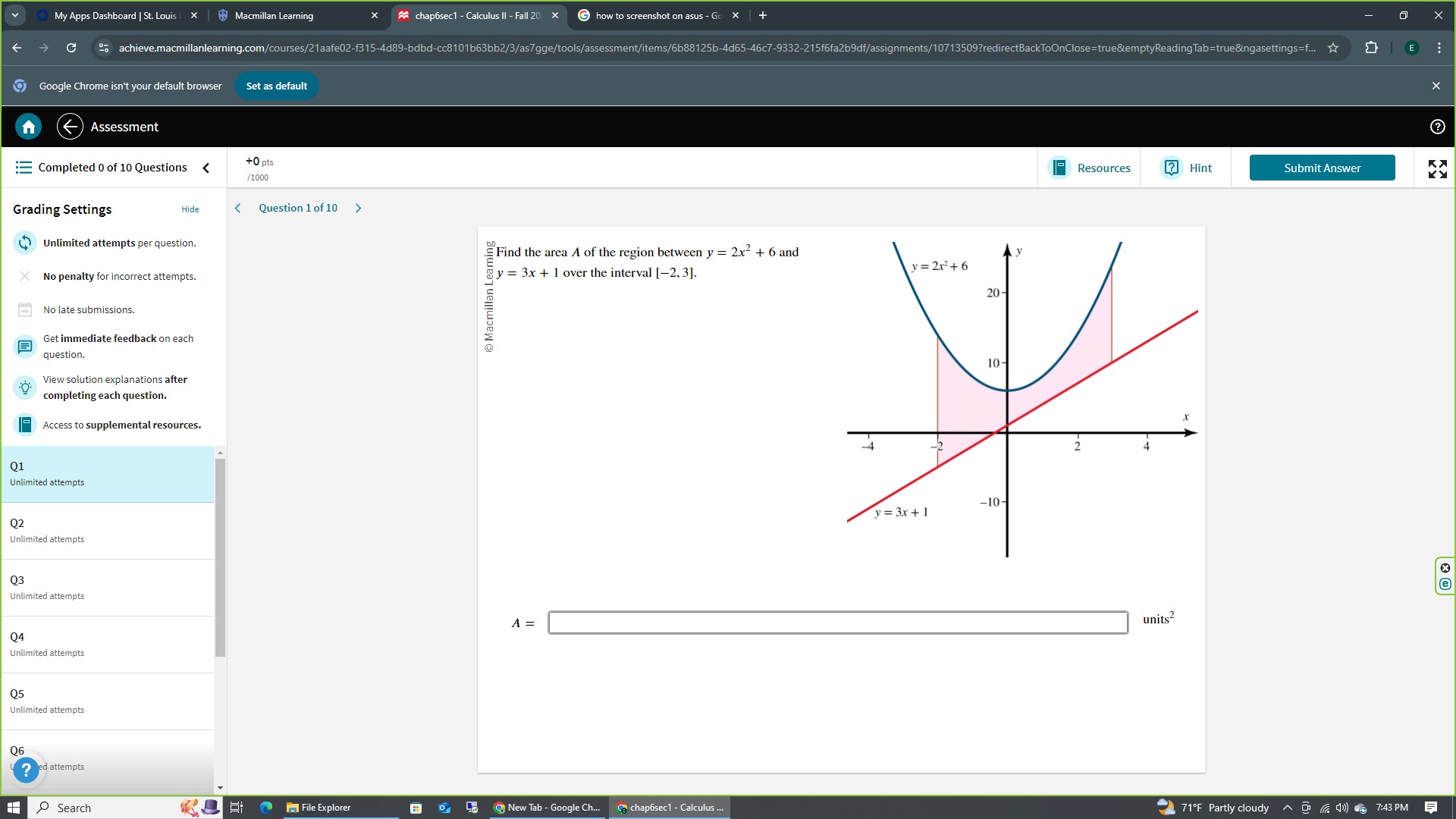Image resolution: width=1456 pixels, height=819 pixels.
Task: Go to previous question arrow
Action: pyautogui.click(x=237, y=208)
